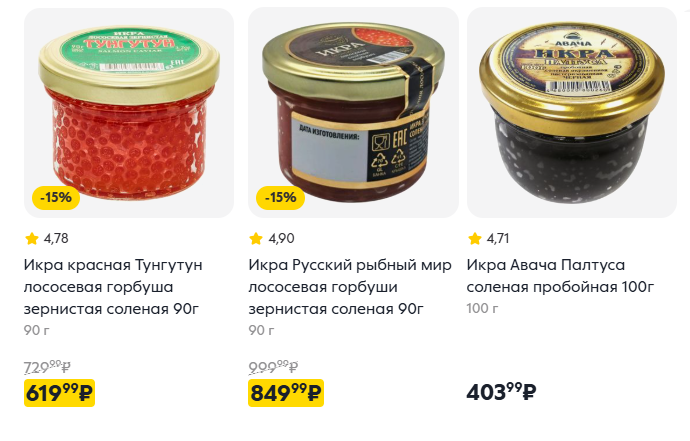Open the Авача halibut caviar jar image
Screen dimensions: 690x441
coord(572,113)
